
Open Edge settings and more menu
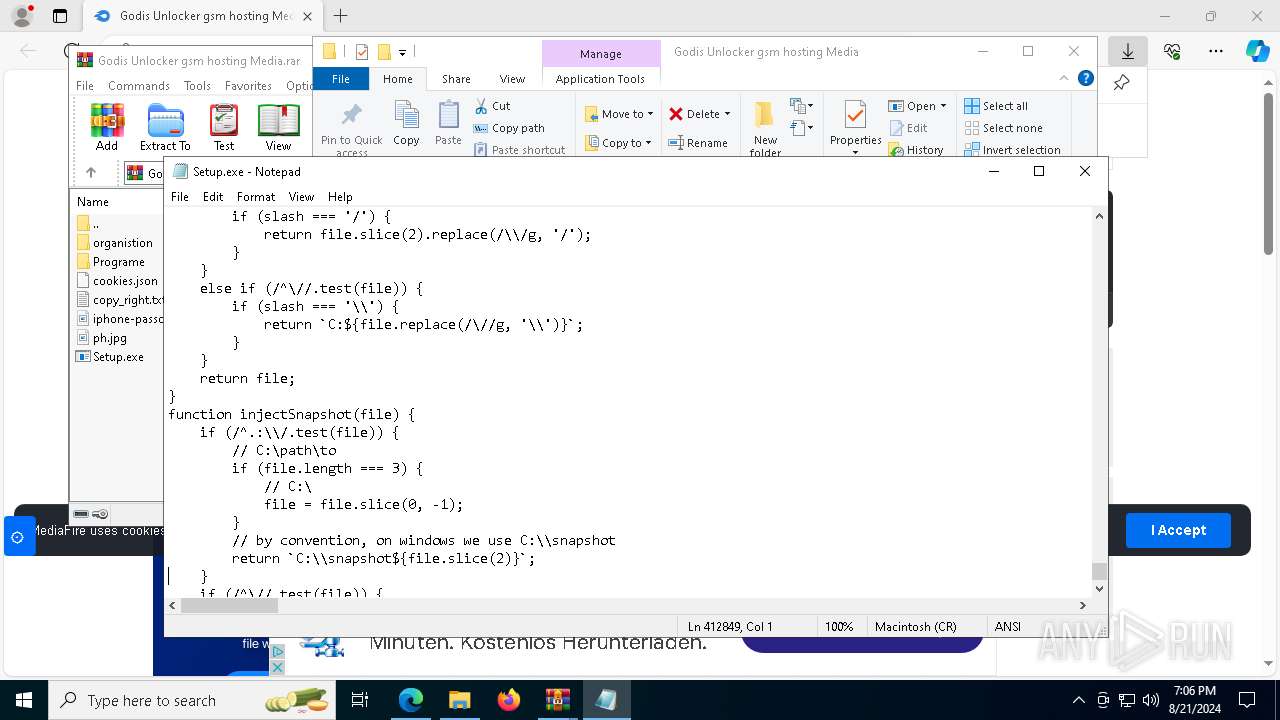pyautogui.click(x=1216, y=51)
